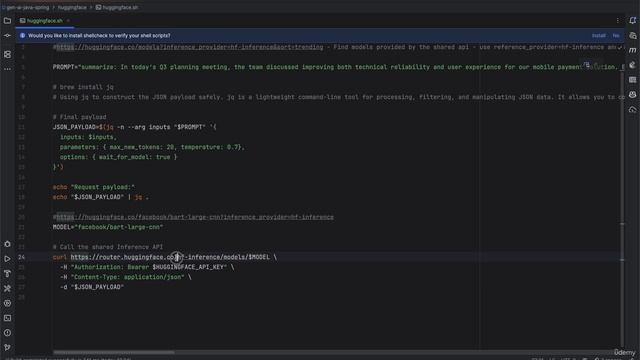The width and height of the screenshot is (640, 360).
Task: Open the Project tool window folder icon
Action: click(7, 20)
